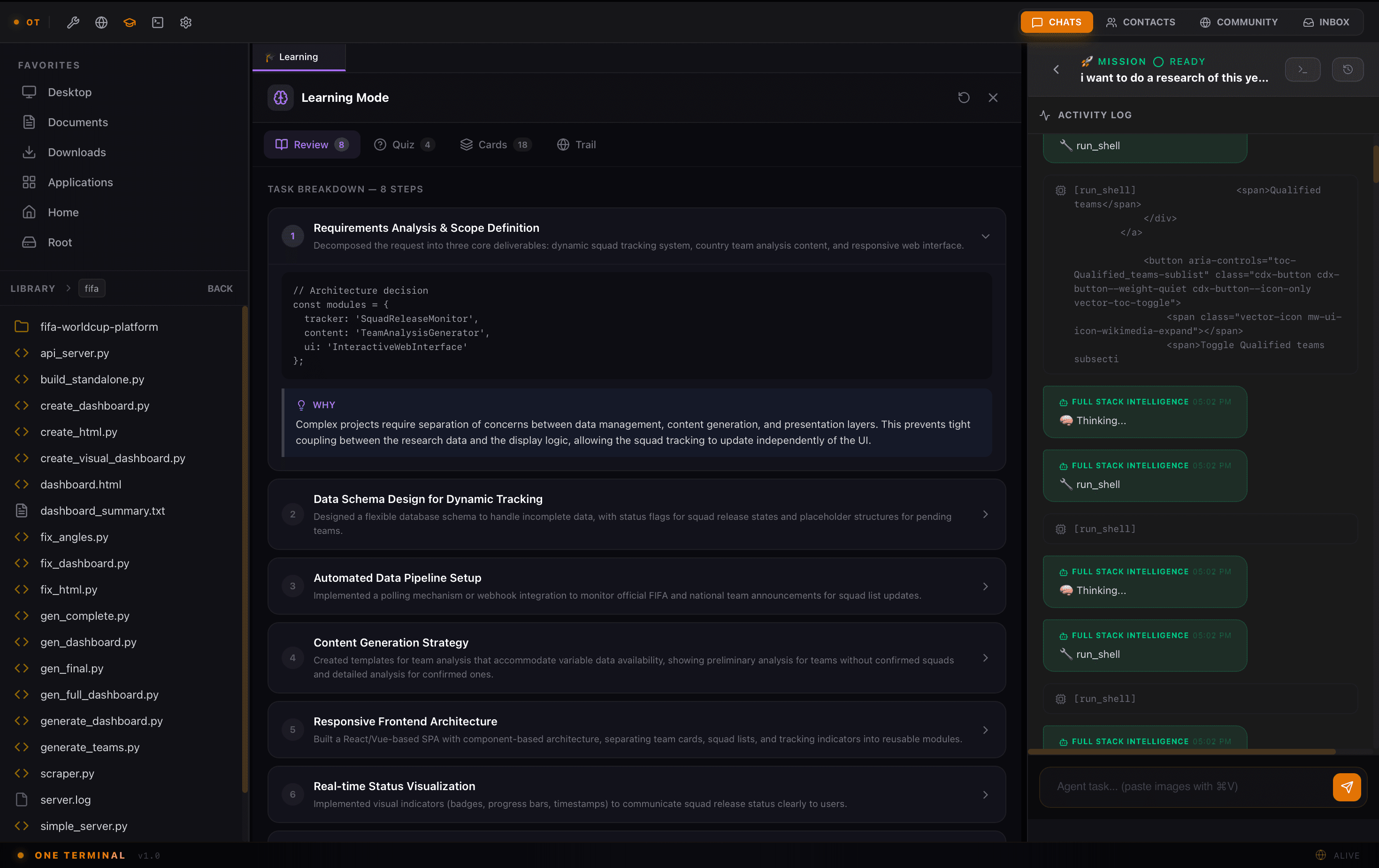Open dashboard.html in the library
Image resolution: width=1379 pixels, height=868 pixels.
(x=81, y=484)
